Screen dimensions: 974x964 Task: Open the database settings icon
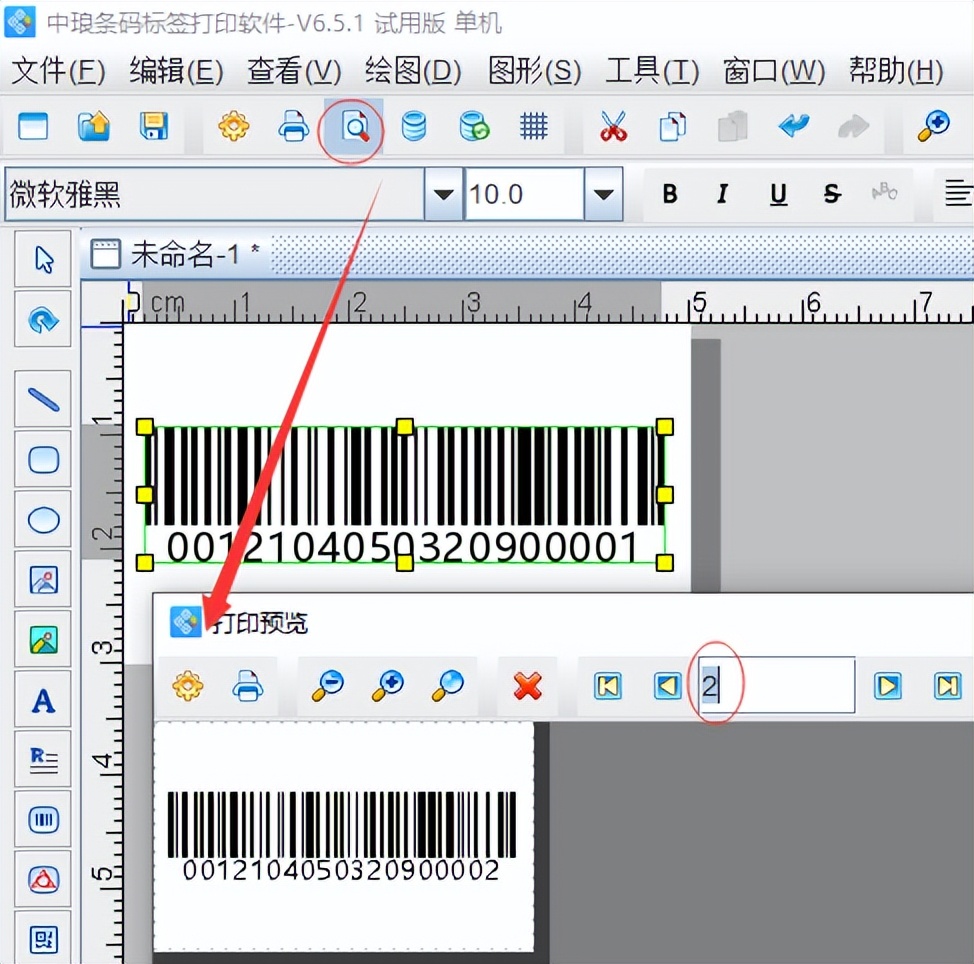pyautogui.click(x=414, y=127)
